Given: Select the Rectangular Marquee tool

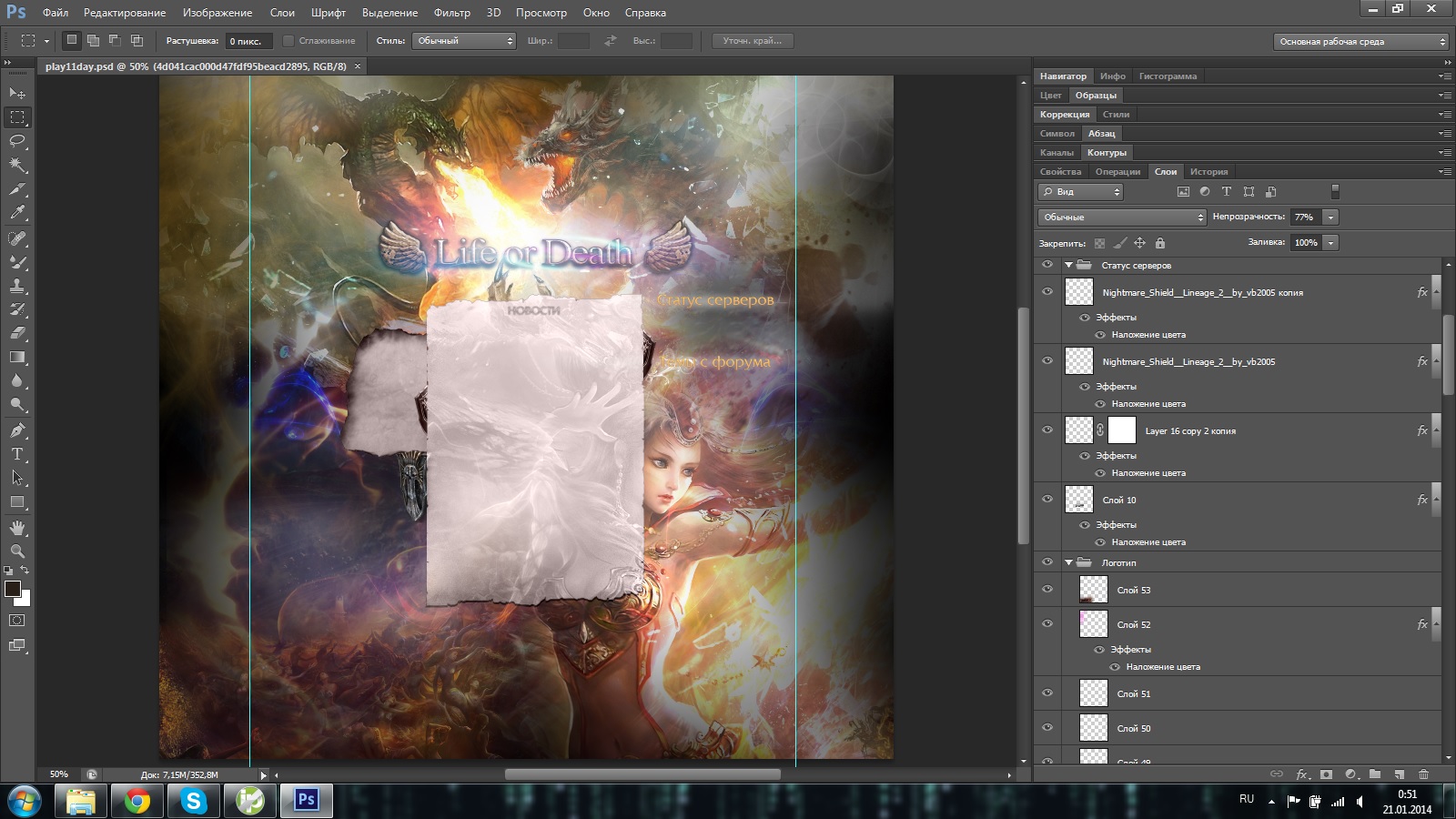Looking at the screenshot, I should [17, 116].
